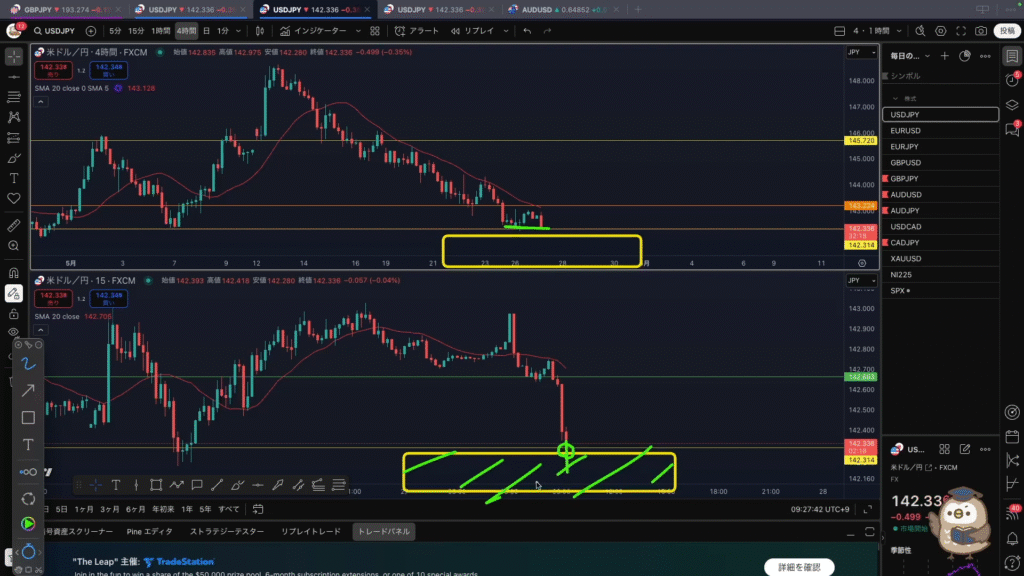Screen dimensions: 1024x576
Task: Expand the favorite indicators dropdown arrow
Action: pyautogui.click(x=358, y=31)
